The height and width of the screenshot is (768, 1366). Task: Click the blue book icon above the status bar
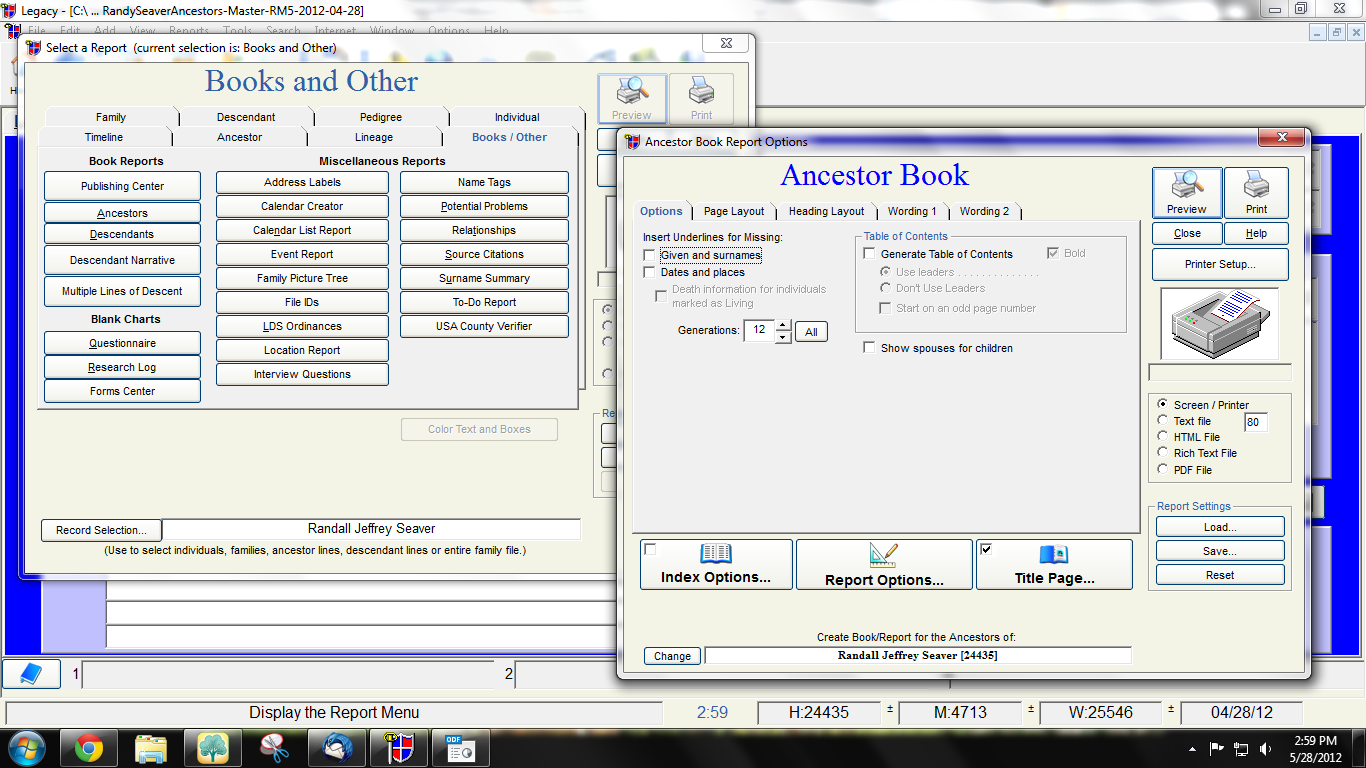(x=32, y=674)
